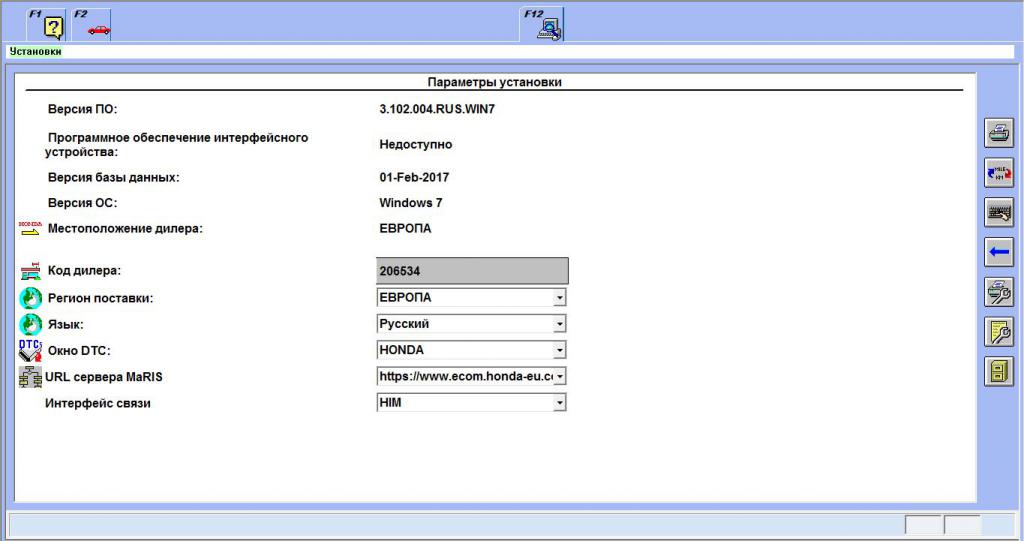Click the Установки title label
Viewport: 1024px width, 541px height.
35,51
